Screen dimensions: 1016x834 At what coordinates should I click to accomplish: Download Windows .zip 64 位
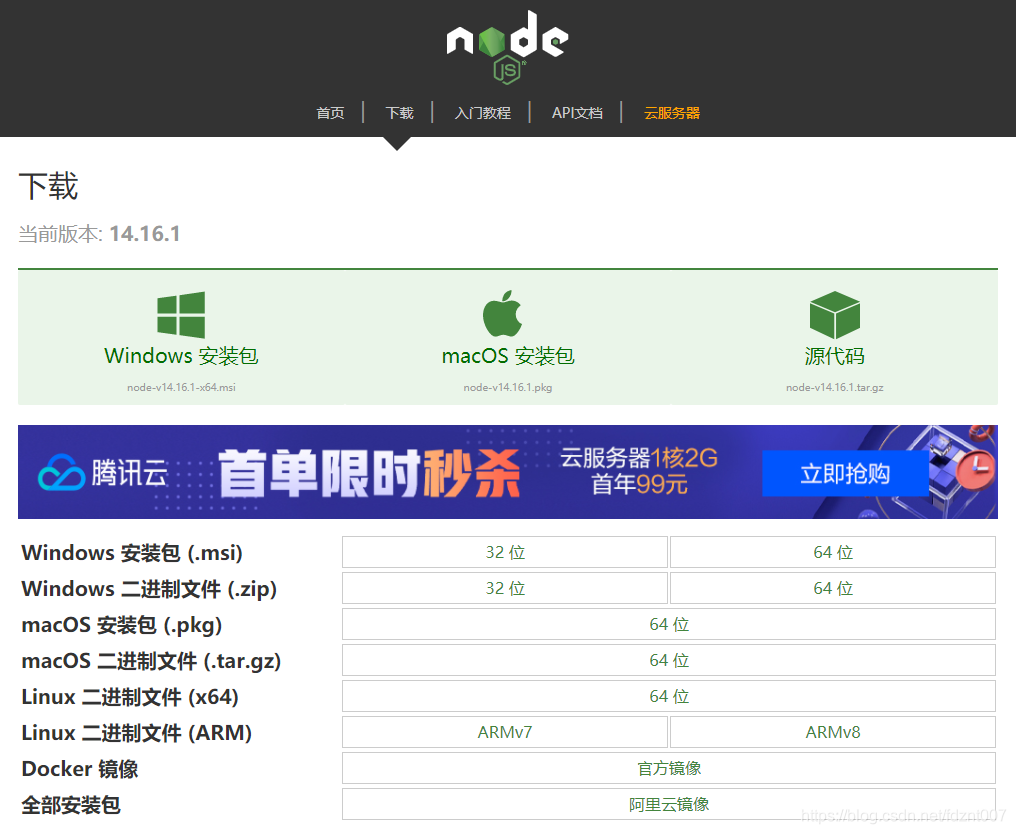tap(833, 588)
